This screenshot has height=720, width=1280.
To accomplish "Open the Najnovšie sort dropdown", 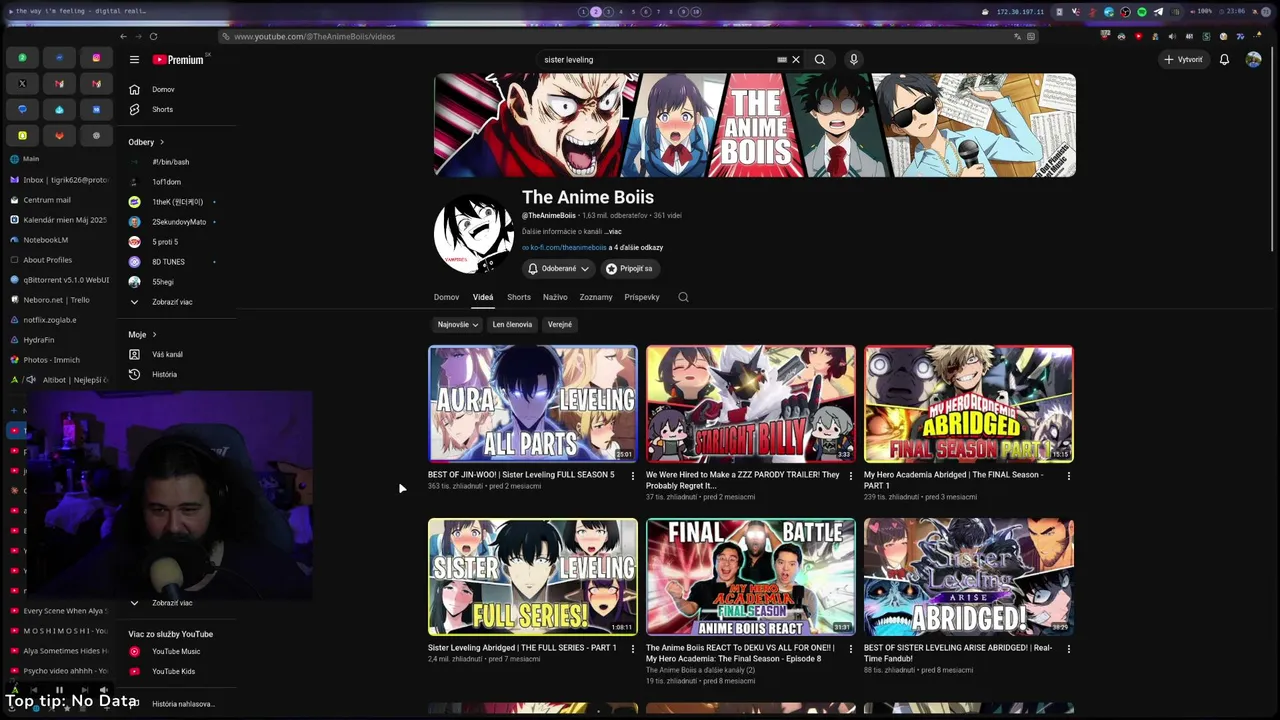I will coord(457,325).
